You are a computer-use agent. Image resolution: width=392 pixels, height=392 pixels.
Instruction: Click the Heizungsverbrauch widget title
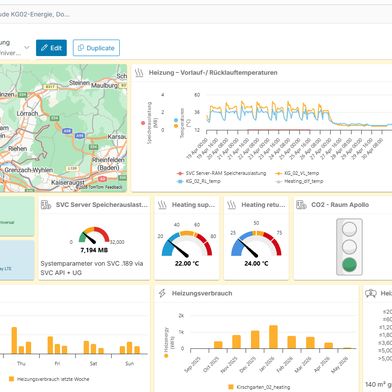click(x=202, y=293)
